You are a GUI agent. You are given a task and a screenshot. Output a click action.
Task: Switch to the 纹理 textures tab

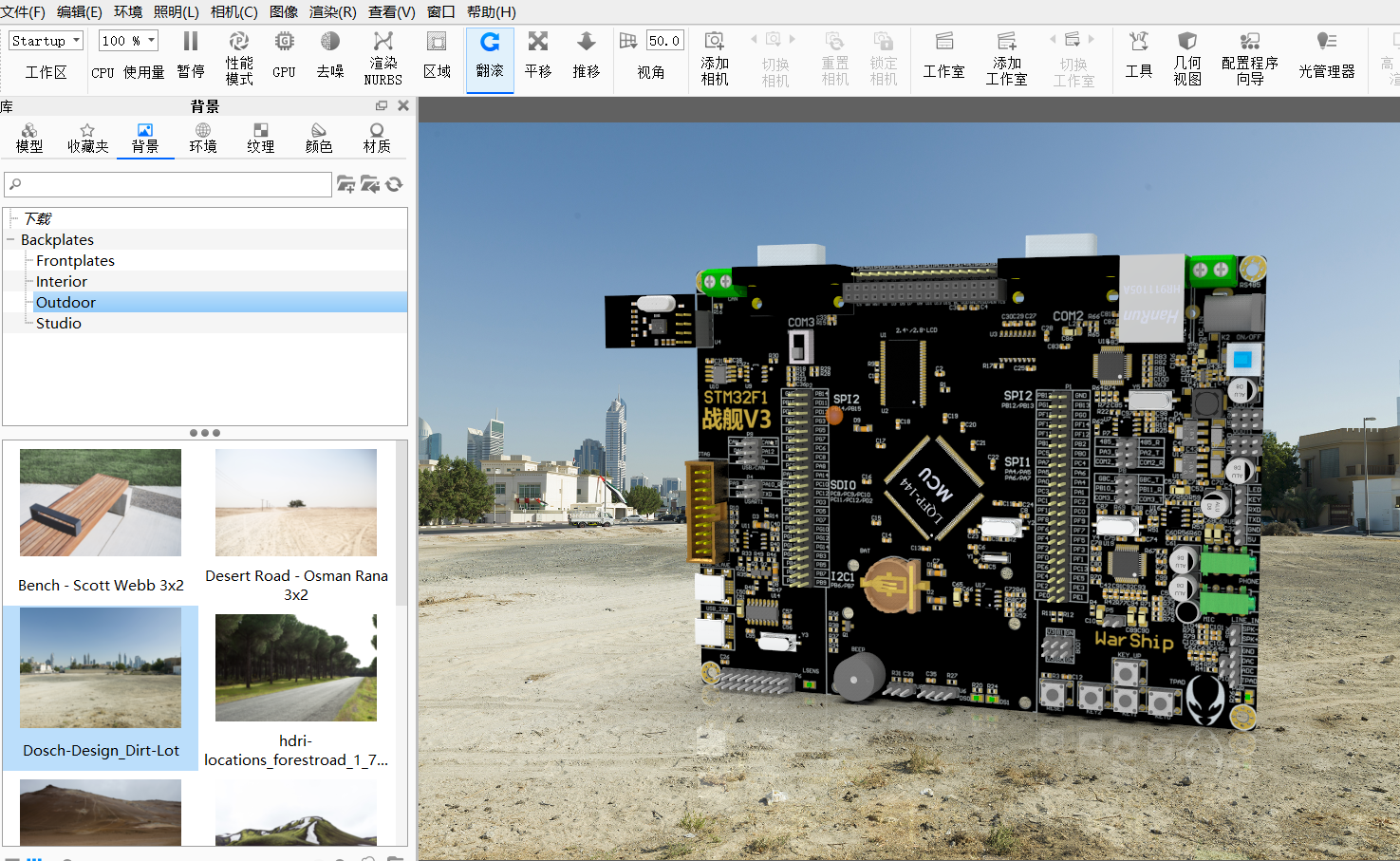[x=261, y=138]
